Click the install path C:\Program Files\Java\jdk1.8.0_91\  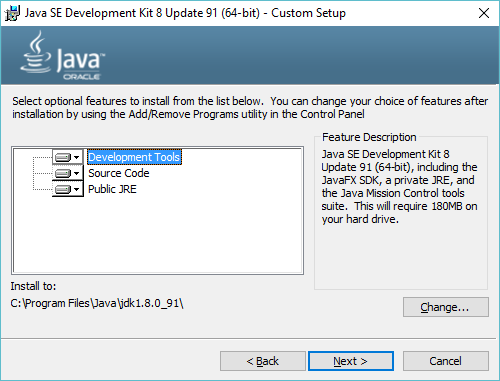coord(97,303)
